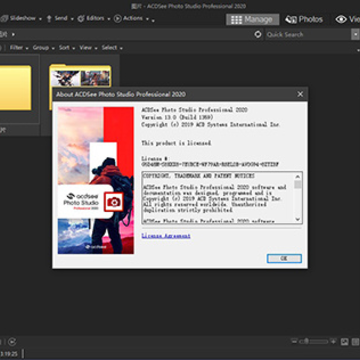Screen dimensions: 360x360
Task: Click the Send upload arrow icon
Action: coord(49,19)
